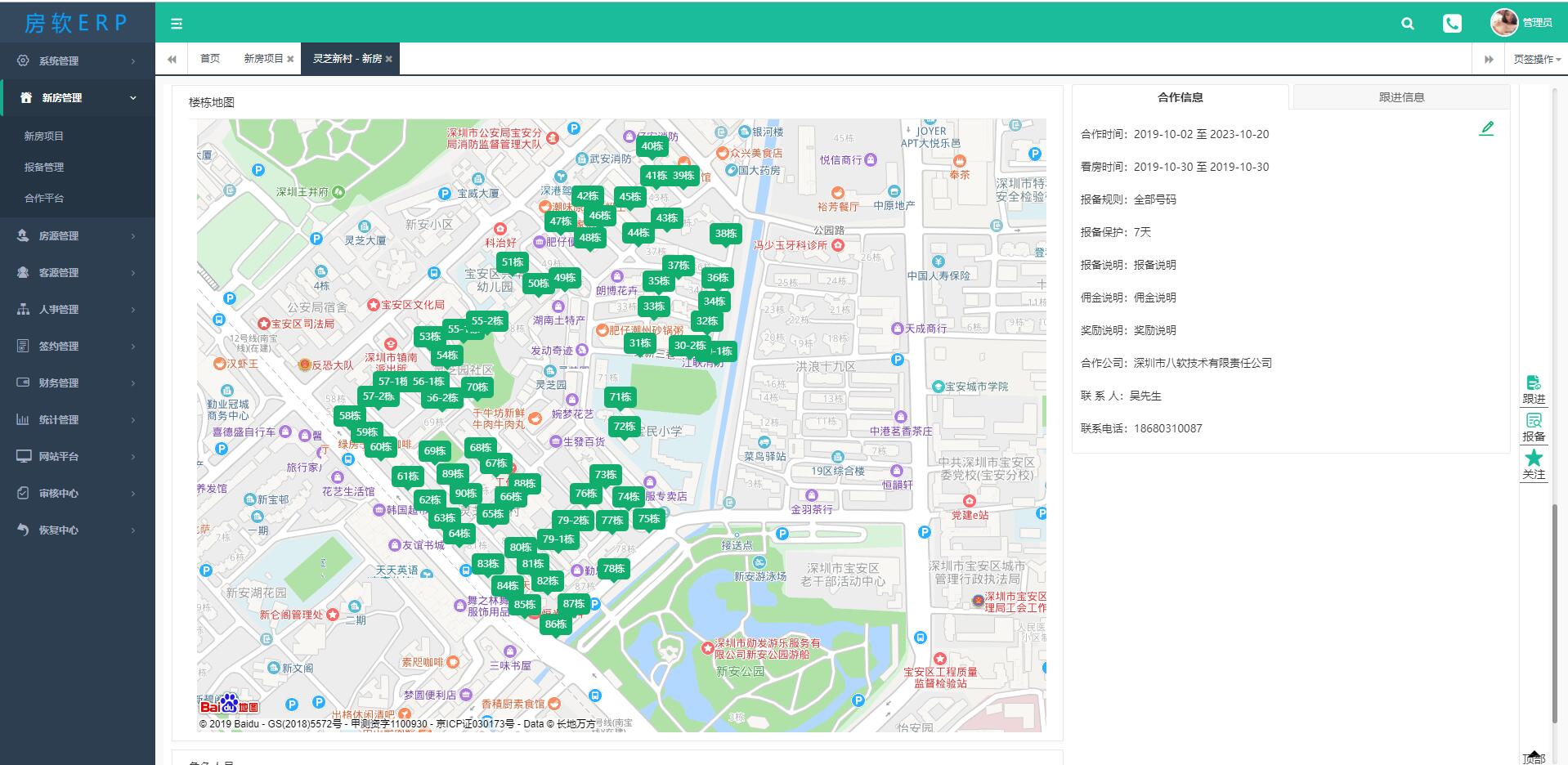The image size is (1568, 765).
Task: Click the 报备 report icon
Action: click(x=1534, y=420)
